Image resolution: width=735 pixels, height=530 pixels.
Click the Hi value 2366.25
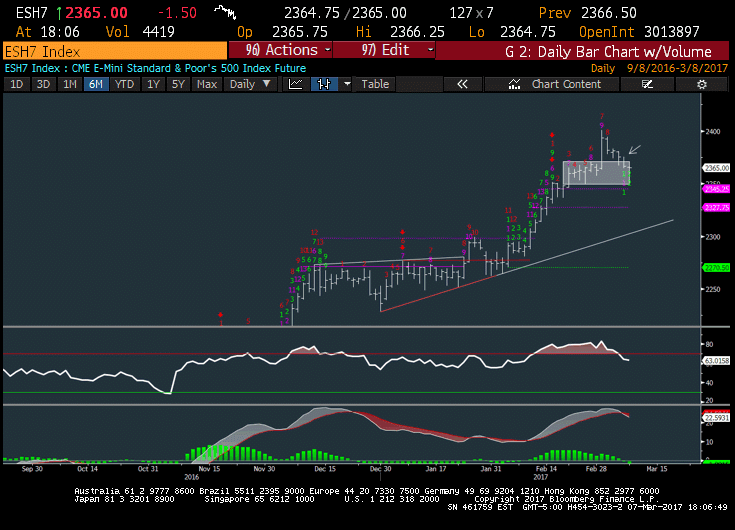tap(417, 32)
